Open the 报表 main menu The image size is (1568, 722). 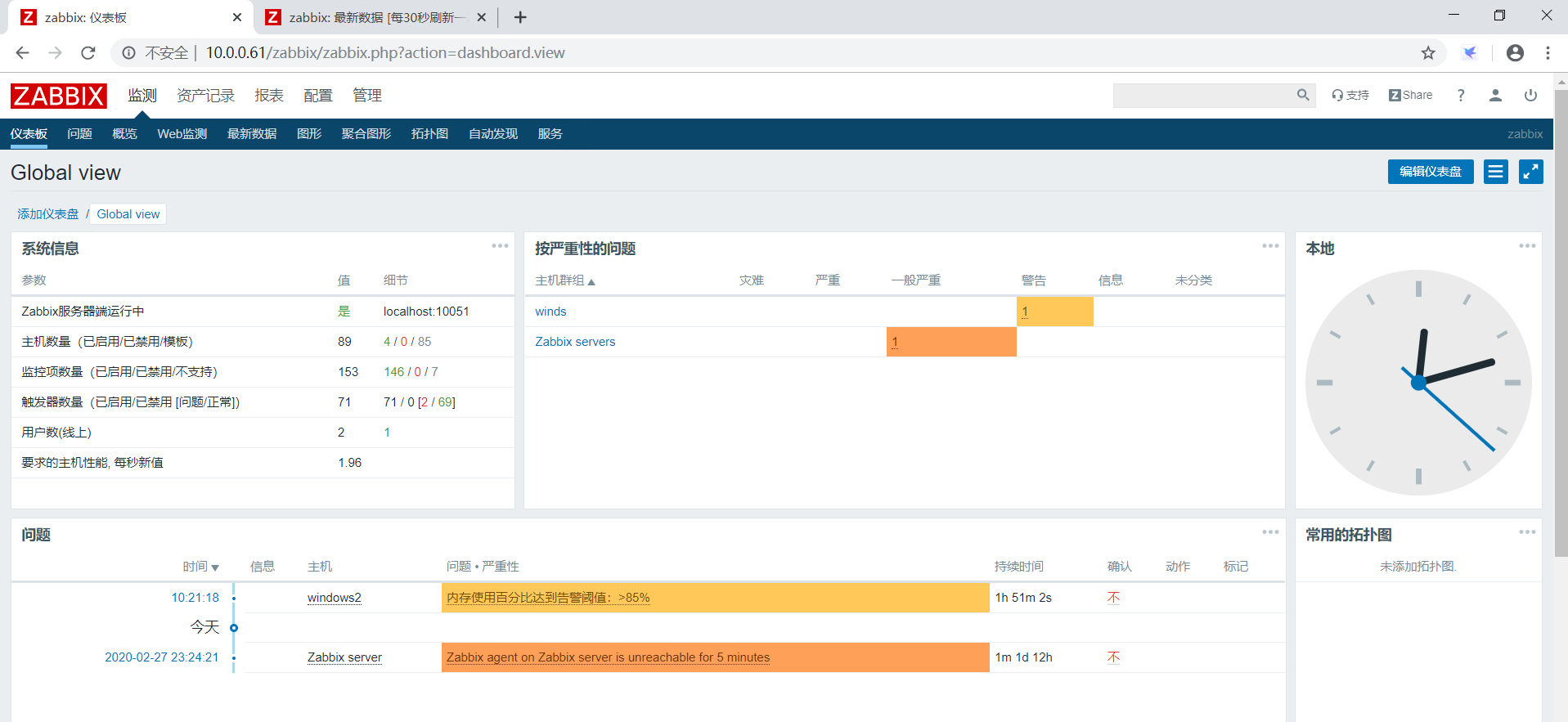pos(269,96)
